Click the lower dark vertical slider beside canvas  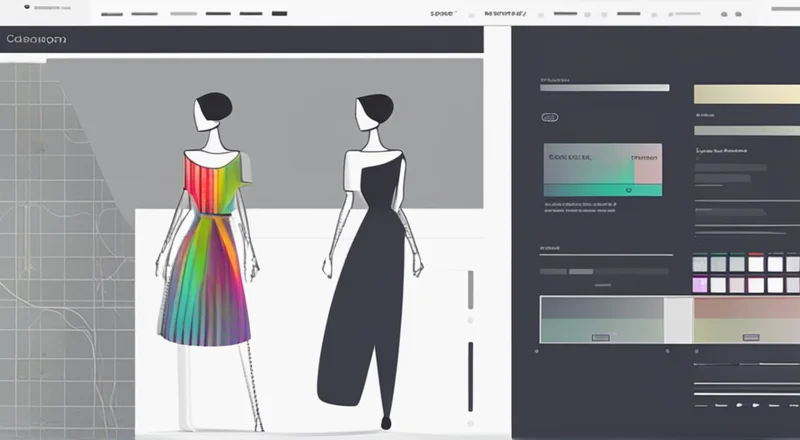pyautogui.click(x=470, y=375)
